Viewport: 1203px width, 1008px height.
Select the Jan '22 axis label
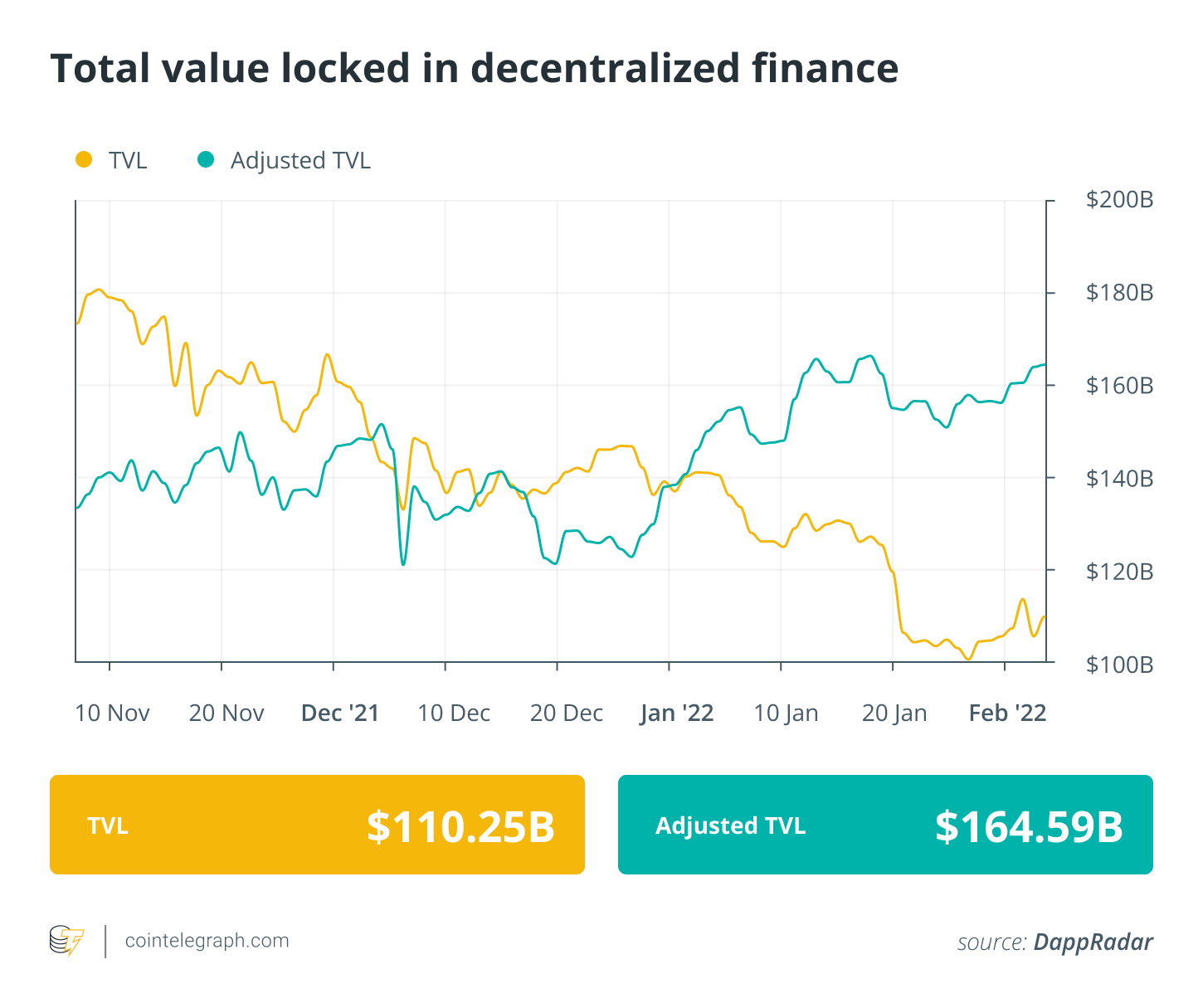676,713
